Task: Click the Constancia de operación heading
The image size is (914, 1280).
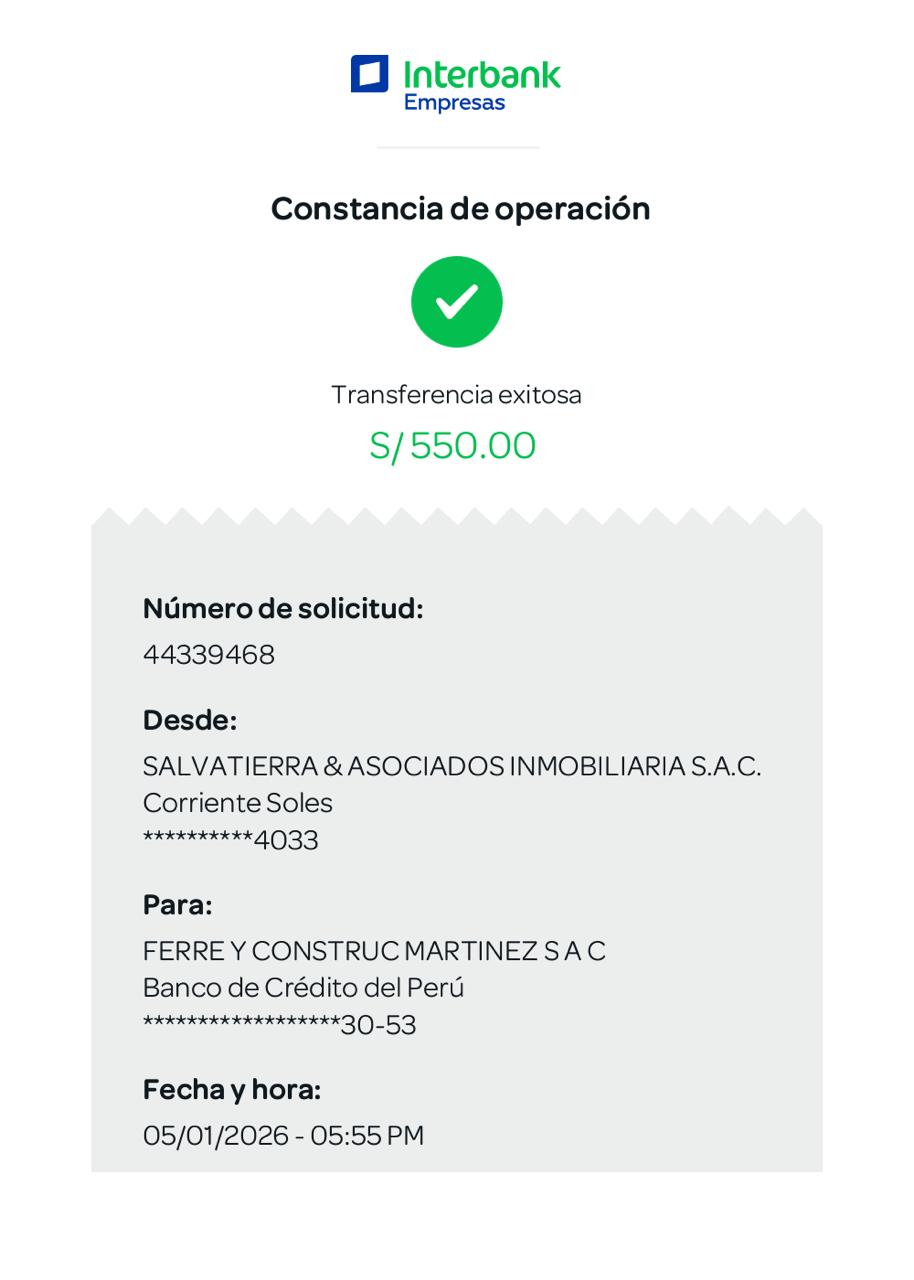Action: 460,208
